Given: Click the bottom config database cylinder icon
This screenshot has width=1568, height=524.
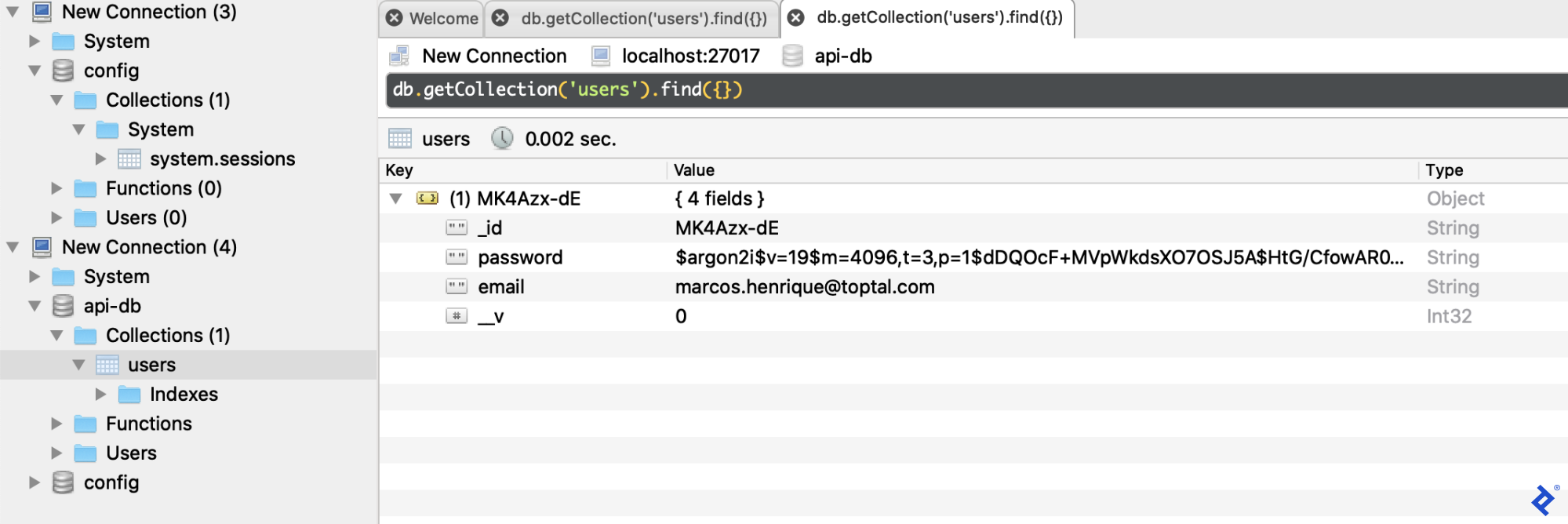Looking at the screenshot, I should (63, 482).
